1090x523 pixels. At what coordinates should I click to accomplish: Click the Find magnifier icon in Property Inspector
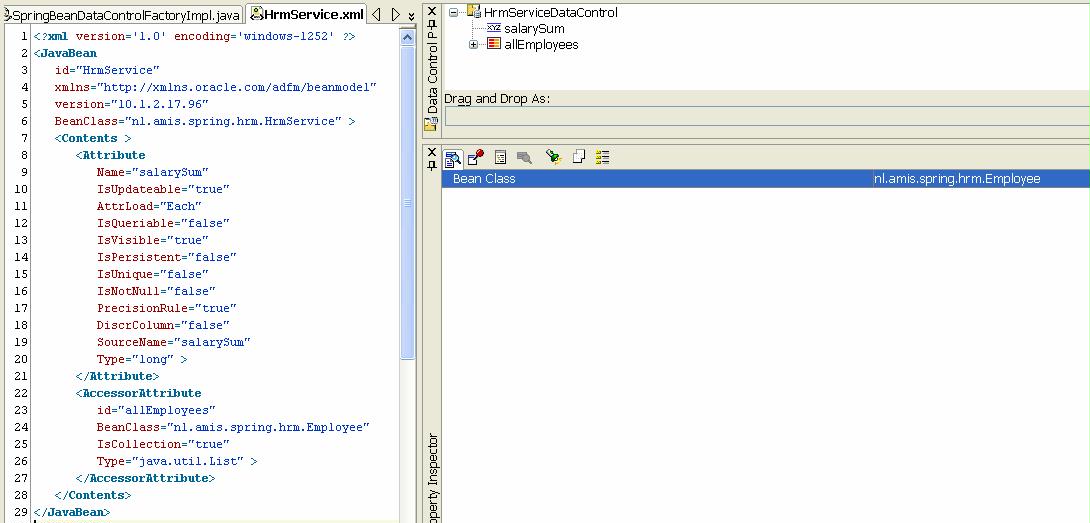453,157
